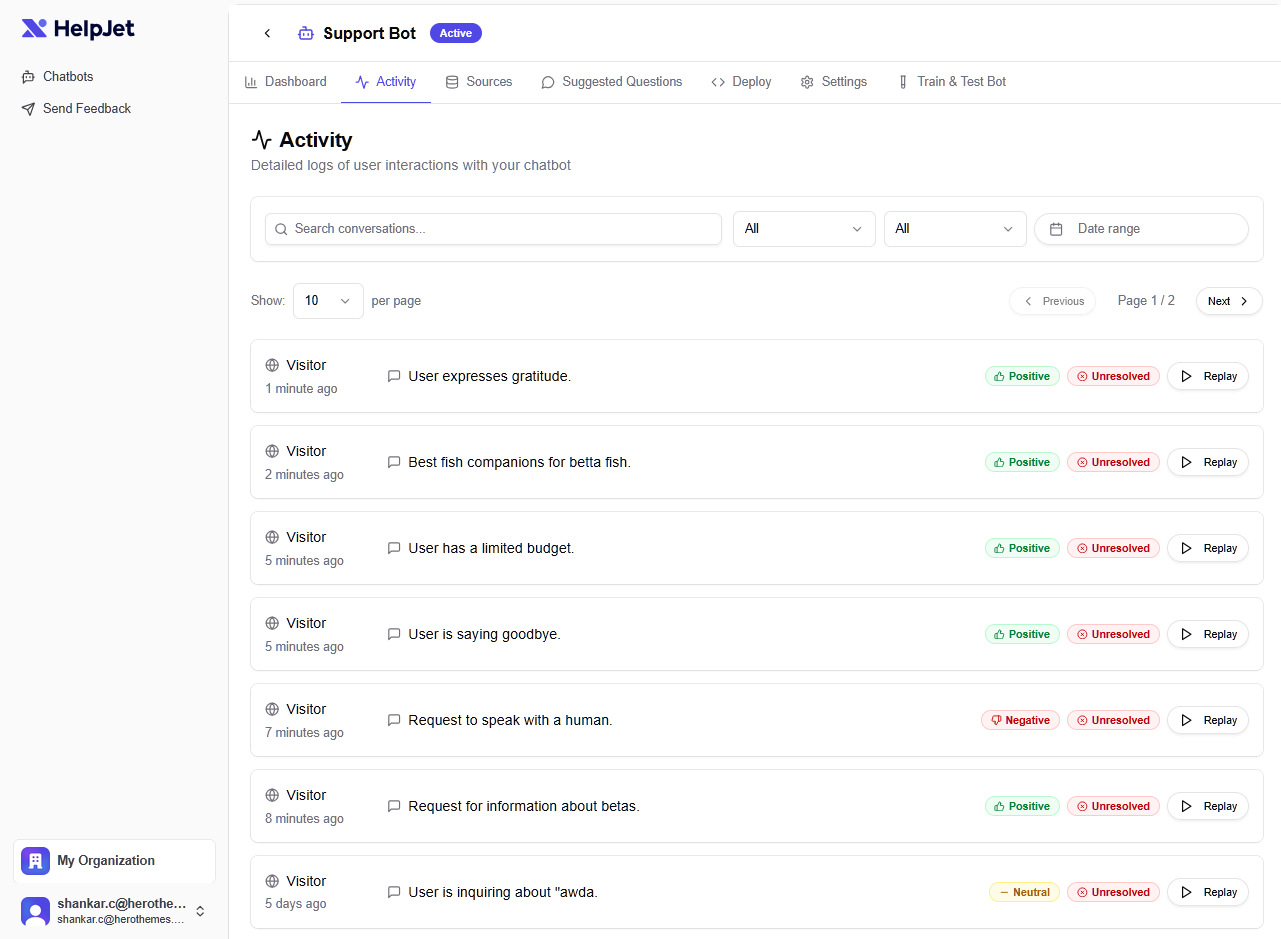Click the Positive badge on the betas information row
Image resolution: width=1281 pixels, height=939 pixels.
[x=1022, y=806]
